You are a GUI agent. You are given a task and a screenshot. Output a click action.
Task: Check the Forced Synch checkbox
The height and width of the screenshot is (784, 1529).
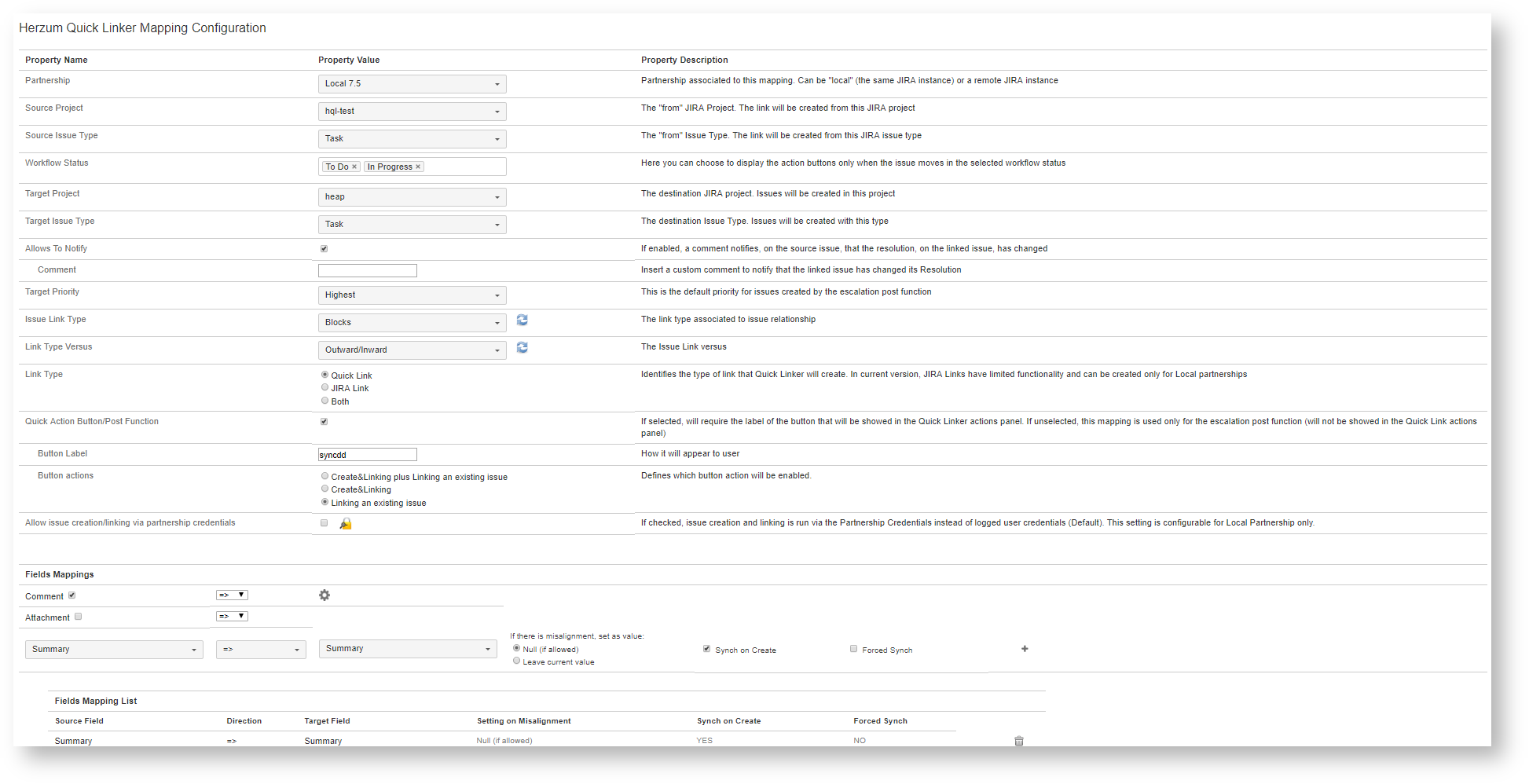tap(853, 649)
